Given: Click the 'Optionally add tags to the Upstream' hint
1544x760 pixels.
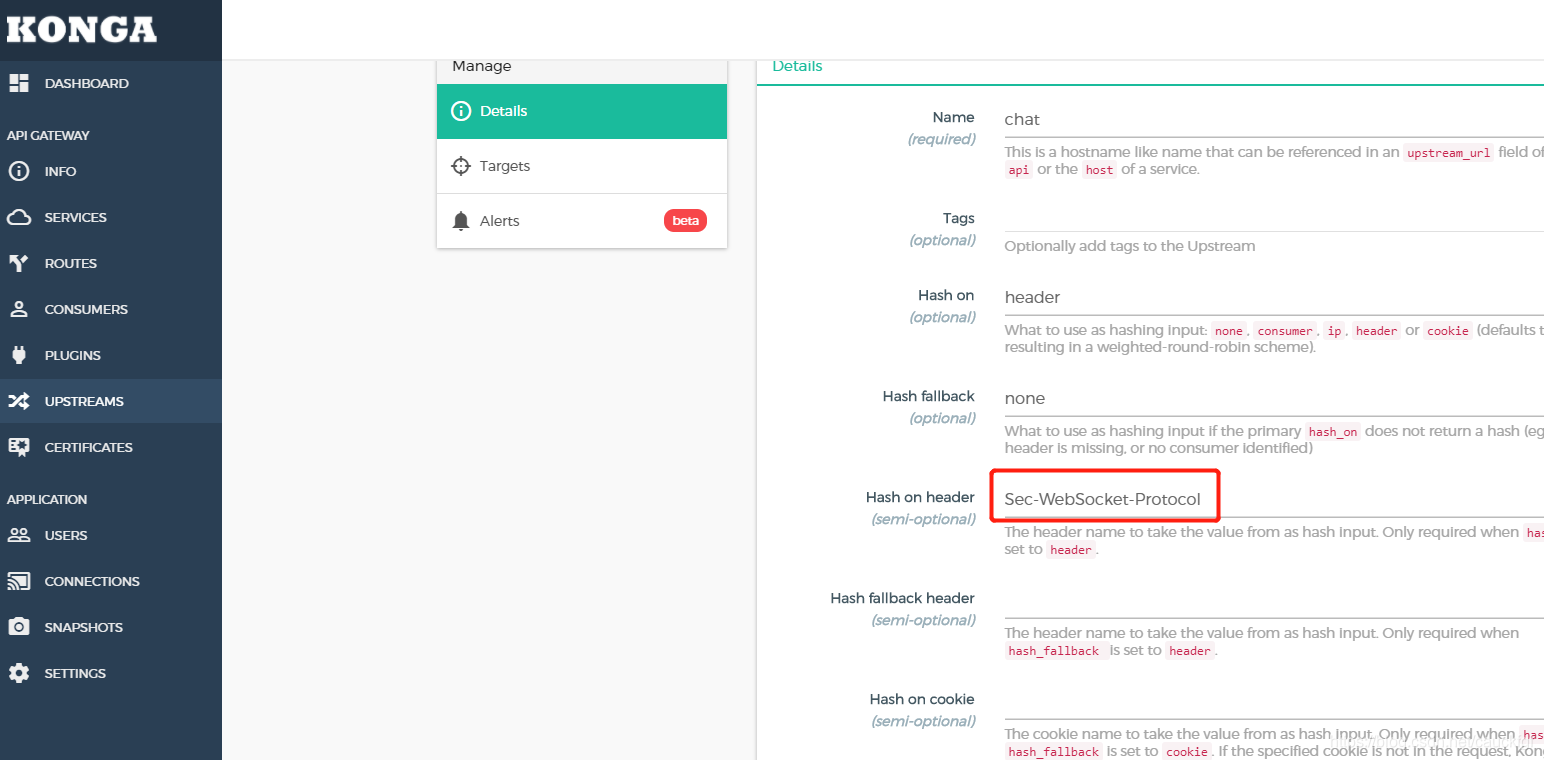Looking at the screenshot, I should tap(1129, 246).
